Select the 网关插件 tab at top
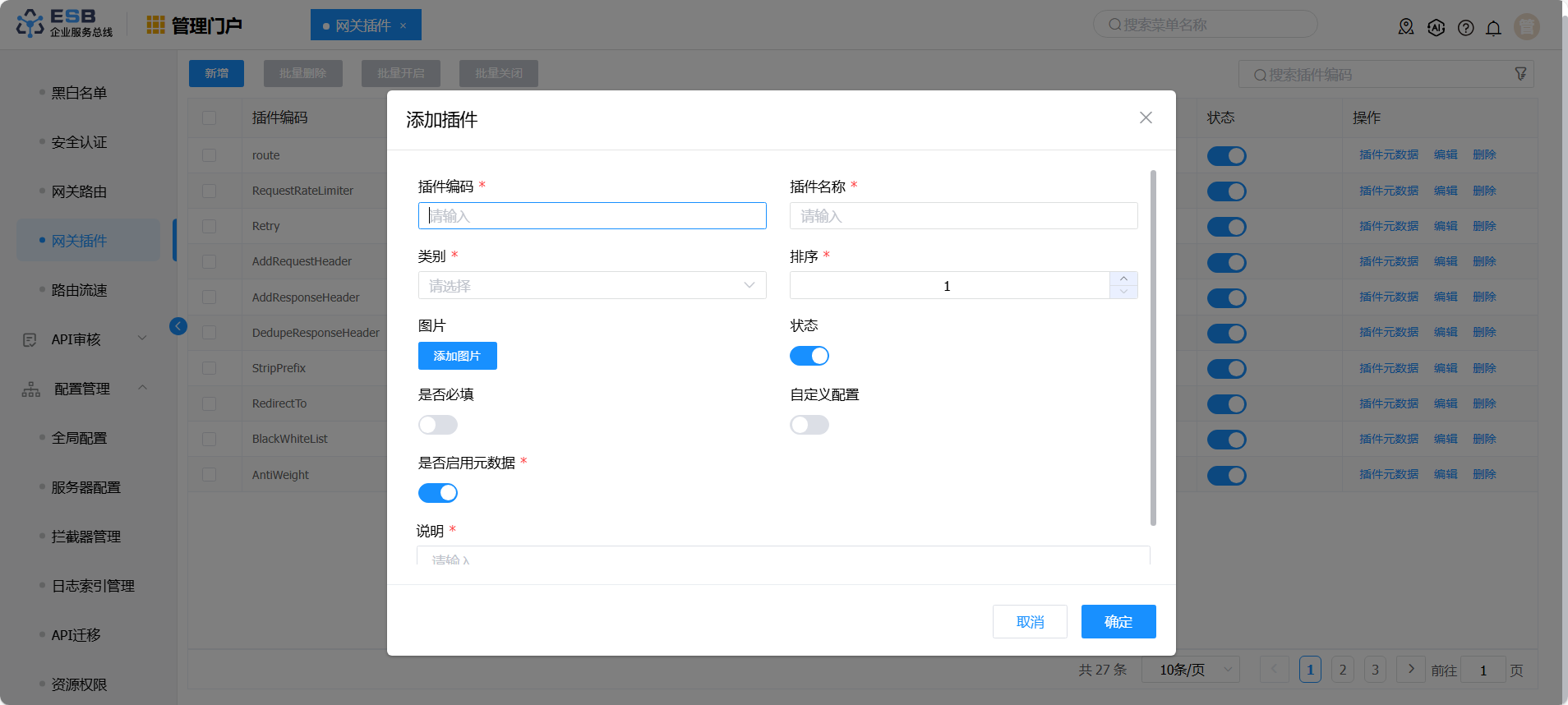 coord(365,25)
